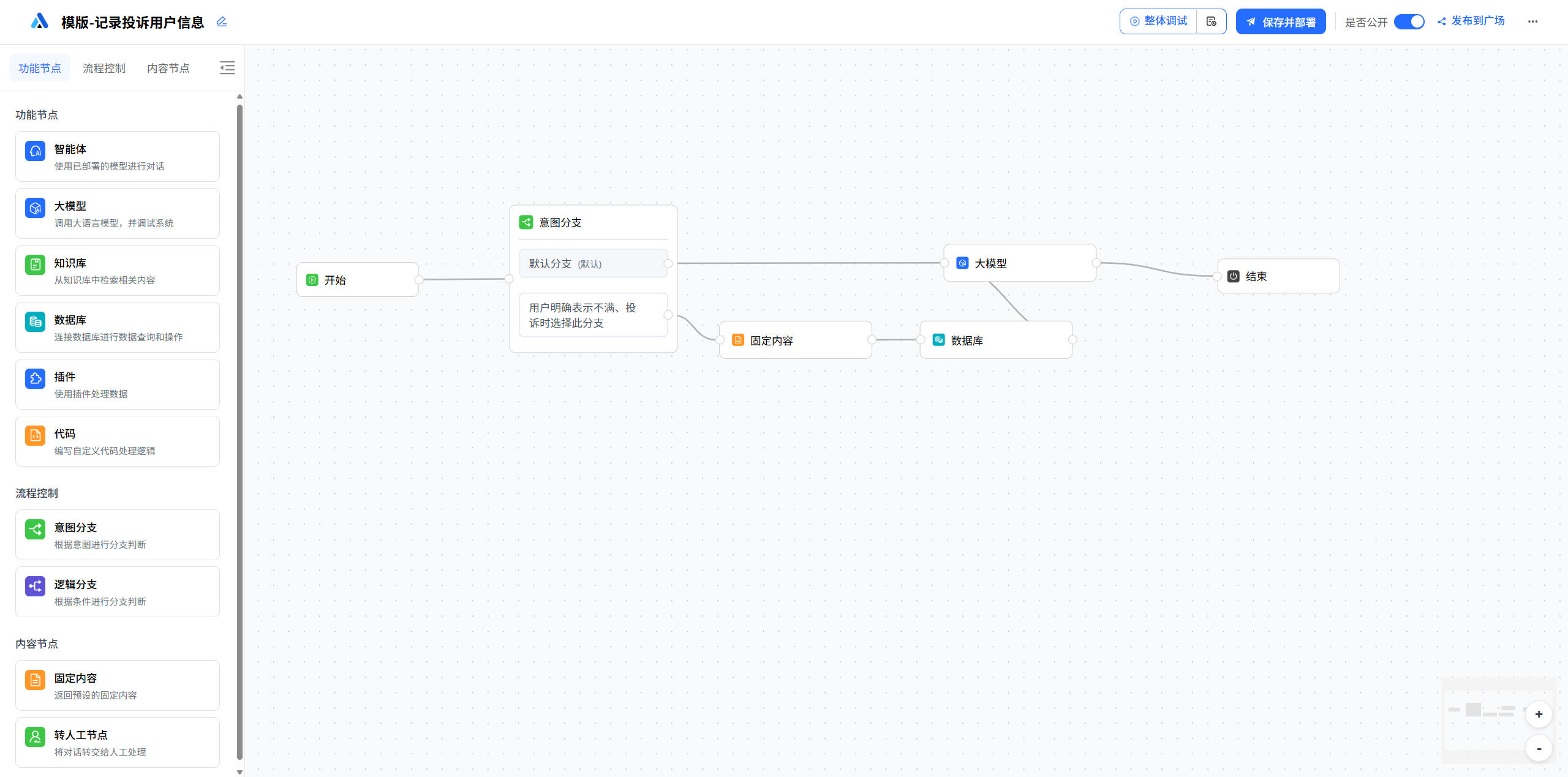The width and height of the screenshot is (1568, 777).
Task: Collapse the sidebar using the indent icon
Action: [x=227, y=68]
